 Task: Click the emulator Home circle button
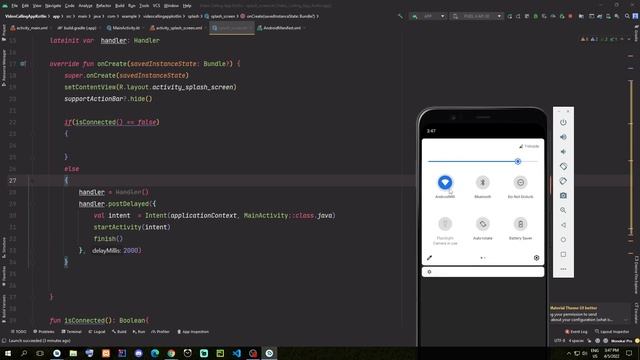(x=563, y=240)
